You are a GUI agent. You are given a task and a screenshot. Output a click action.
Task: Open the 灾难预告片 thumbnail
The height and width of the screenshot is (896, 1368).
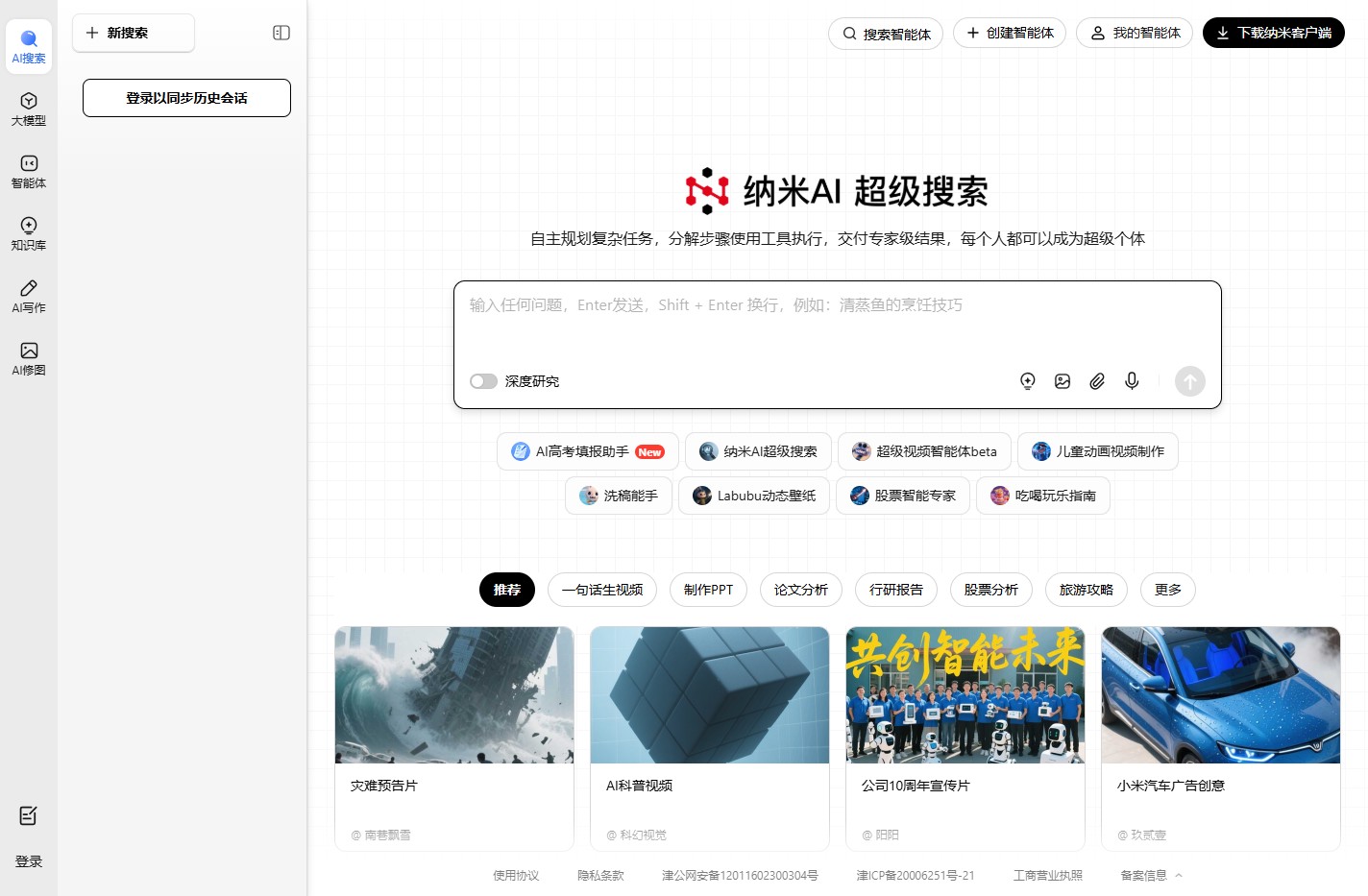[x=454, y=695]
